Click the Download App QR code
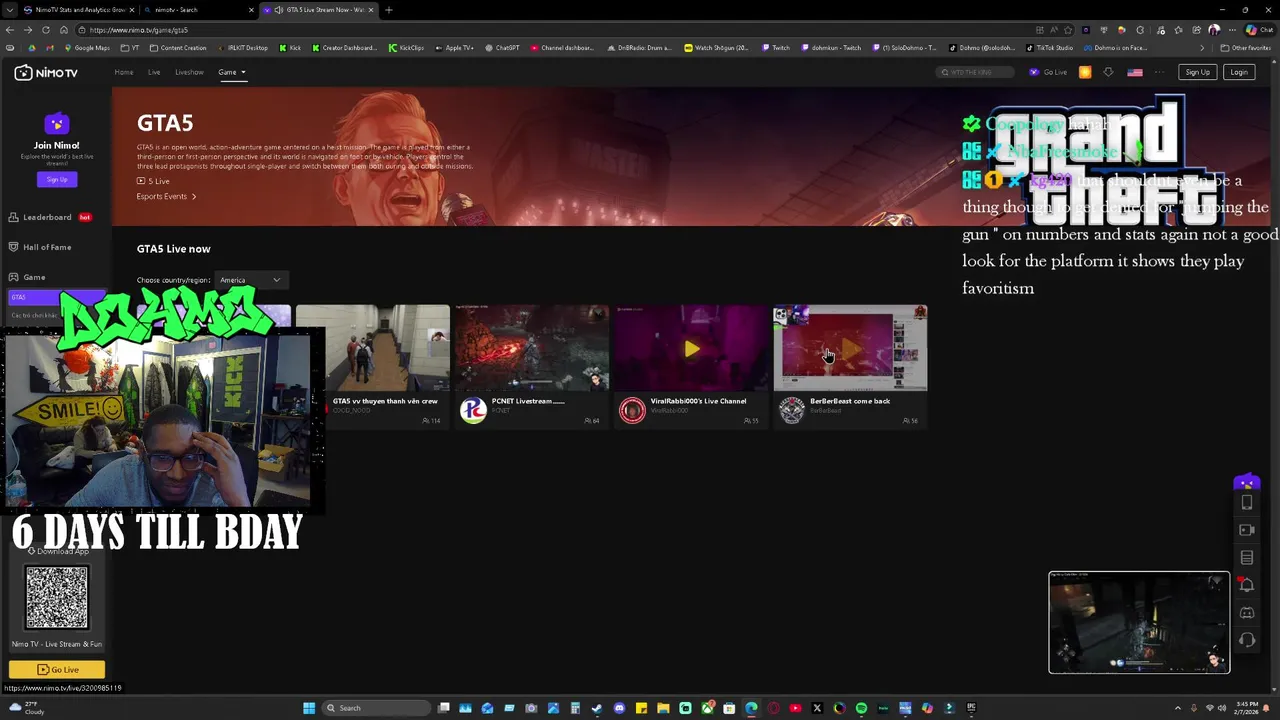Screen dimensions: 1280x720 click(57, 597)
